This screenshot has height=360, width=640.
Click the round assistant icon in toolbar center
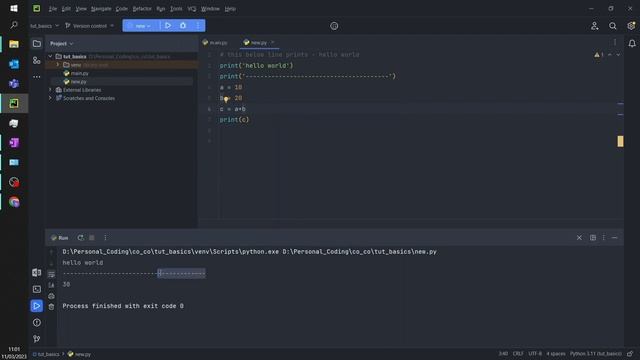pyautogui.click(x=334, y=26)
